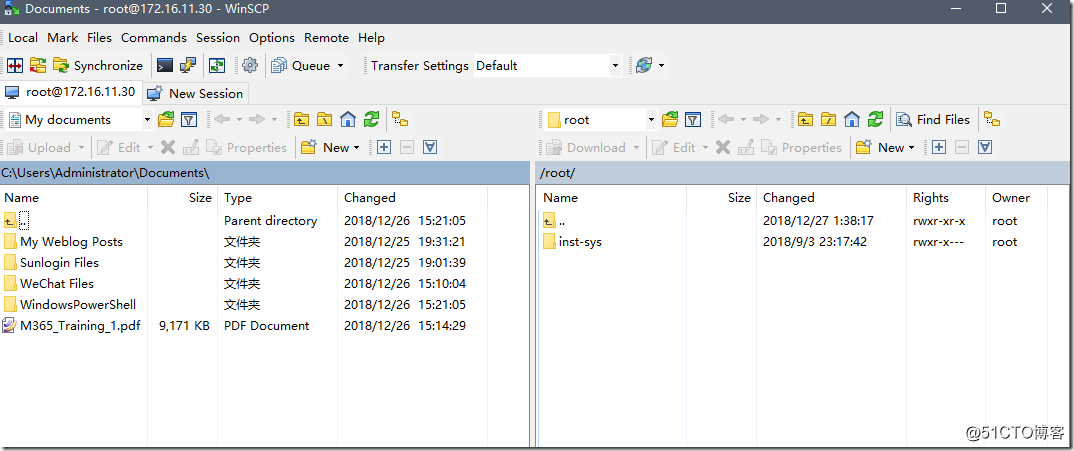Click the remote panel filter icon

[x=693, y=120]
